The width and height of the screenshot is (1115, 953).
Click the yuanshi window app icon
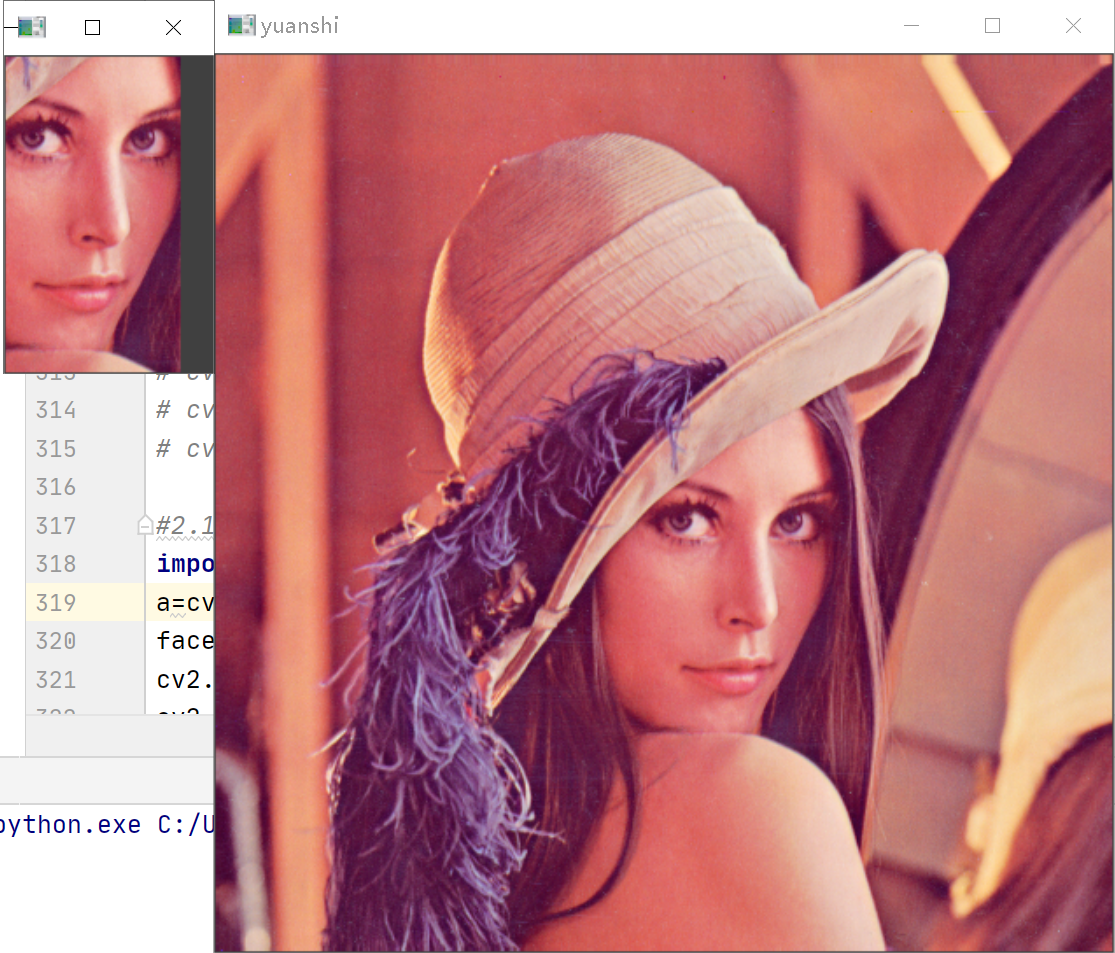[x=241, y=25]
